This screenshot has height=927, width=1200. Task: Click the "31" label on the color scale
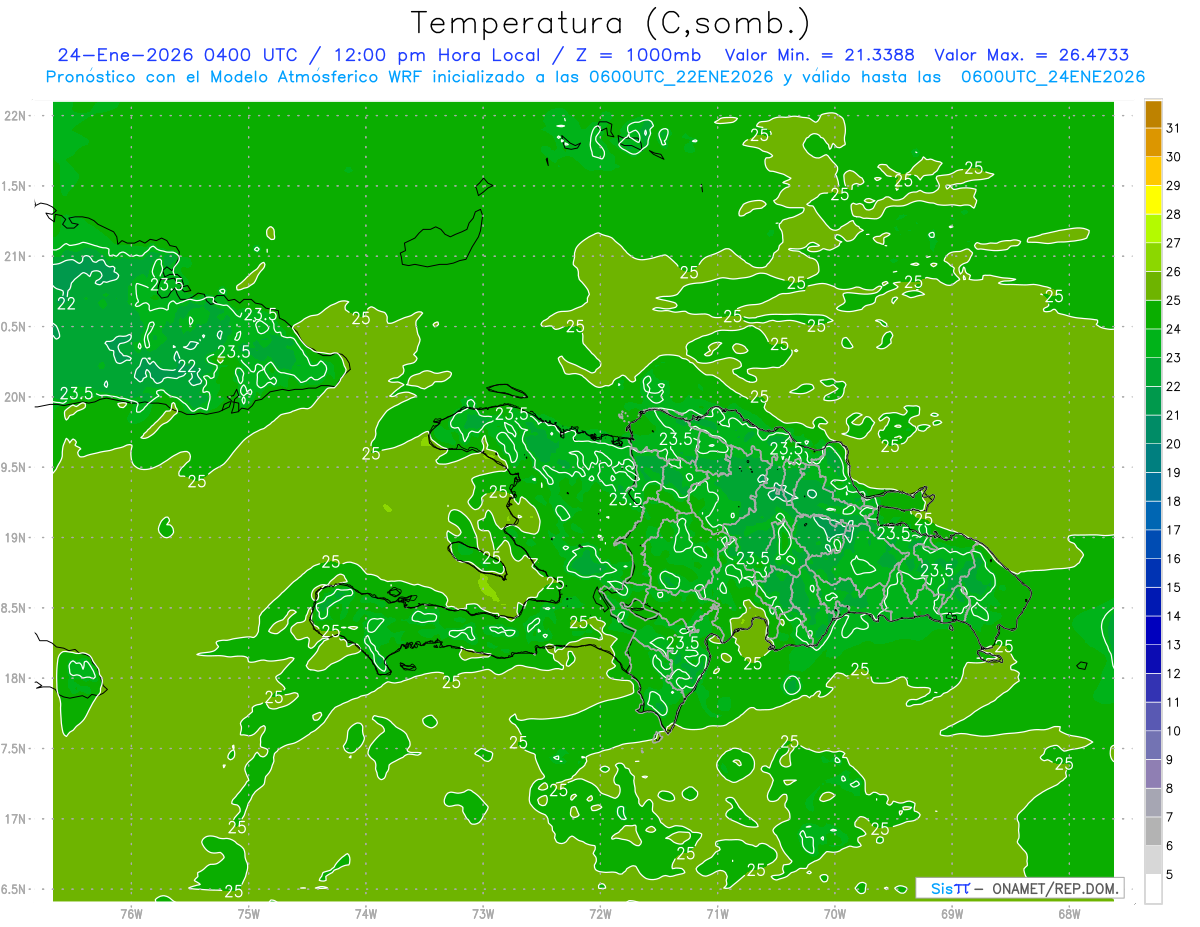[x=1174, y=128]
